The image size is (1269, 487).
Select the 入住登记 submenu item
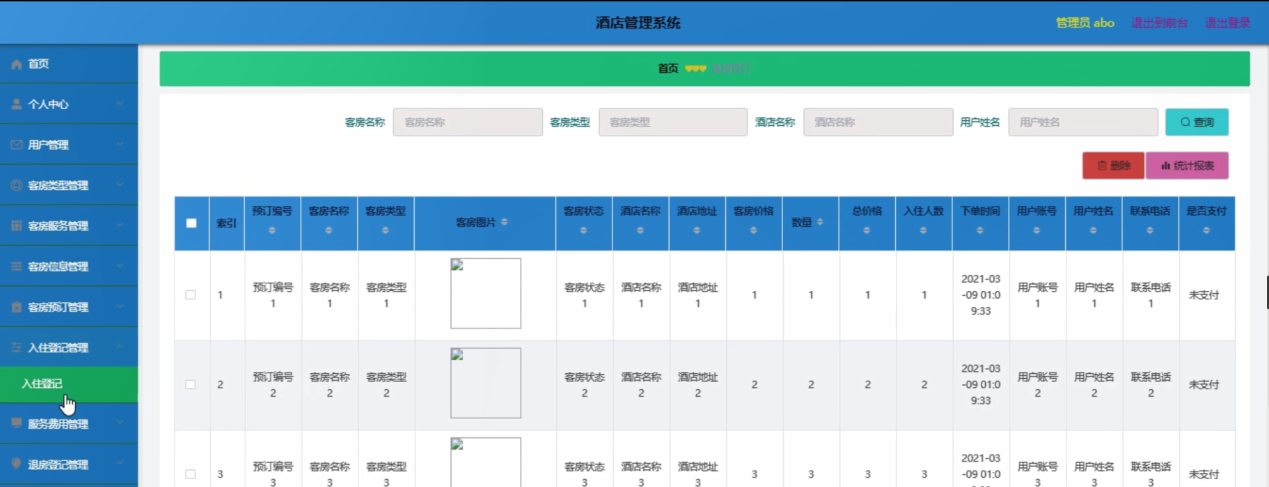coord(69,384)
